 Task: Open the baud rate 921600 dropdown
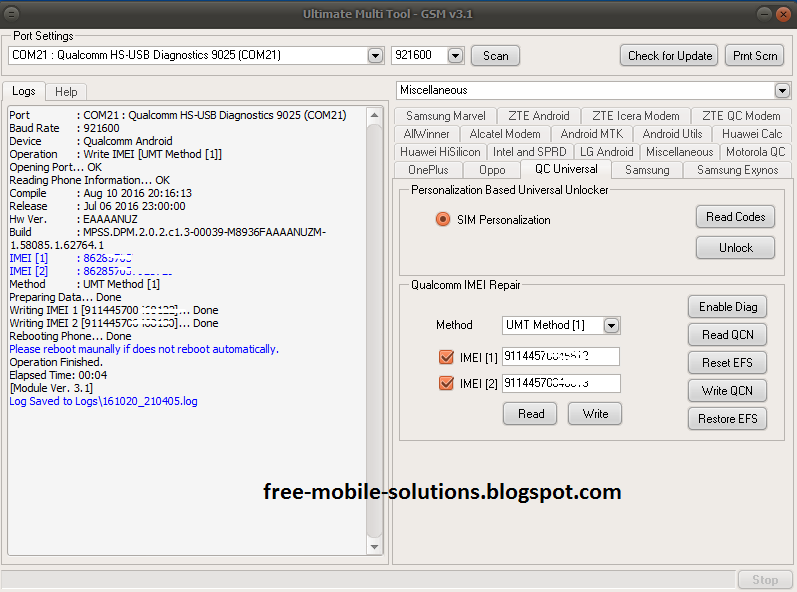click(x=455, y=55)
